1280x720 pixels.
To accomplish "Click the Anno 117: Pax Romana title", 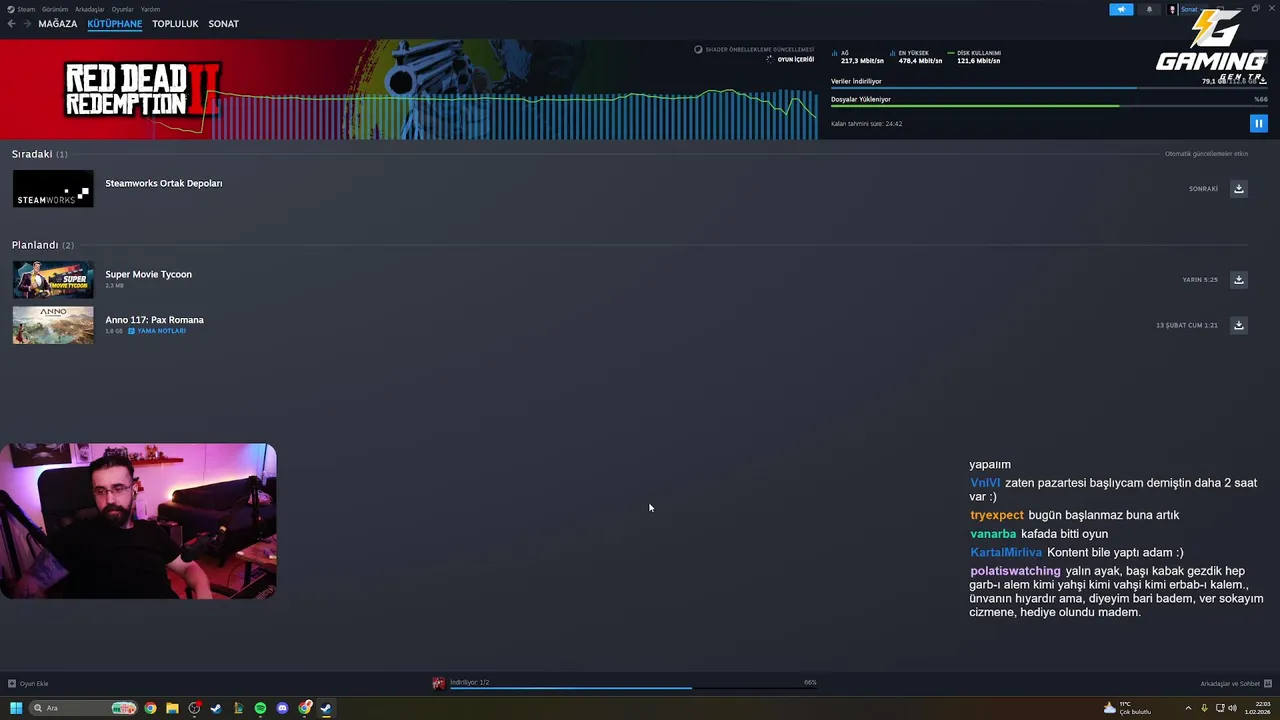I will (x=154, y=320).
